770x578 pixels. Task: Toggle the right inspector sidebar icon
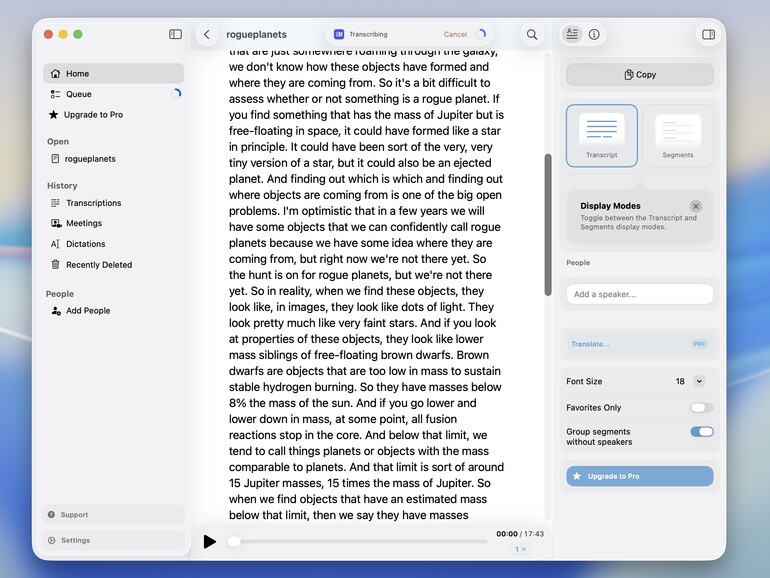coord(709,34)
